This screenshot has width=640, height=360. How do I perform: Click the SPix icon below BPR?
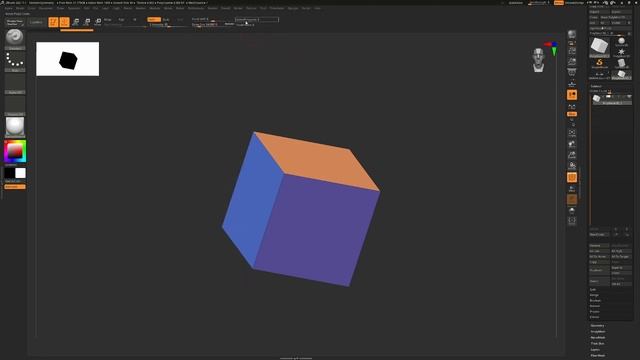point(572,42)
